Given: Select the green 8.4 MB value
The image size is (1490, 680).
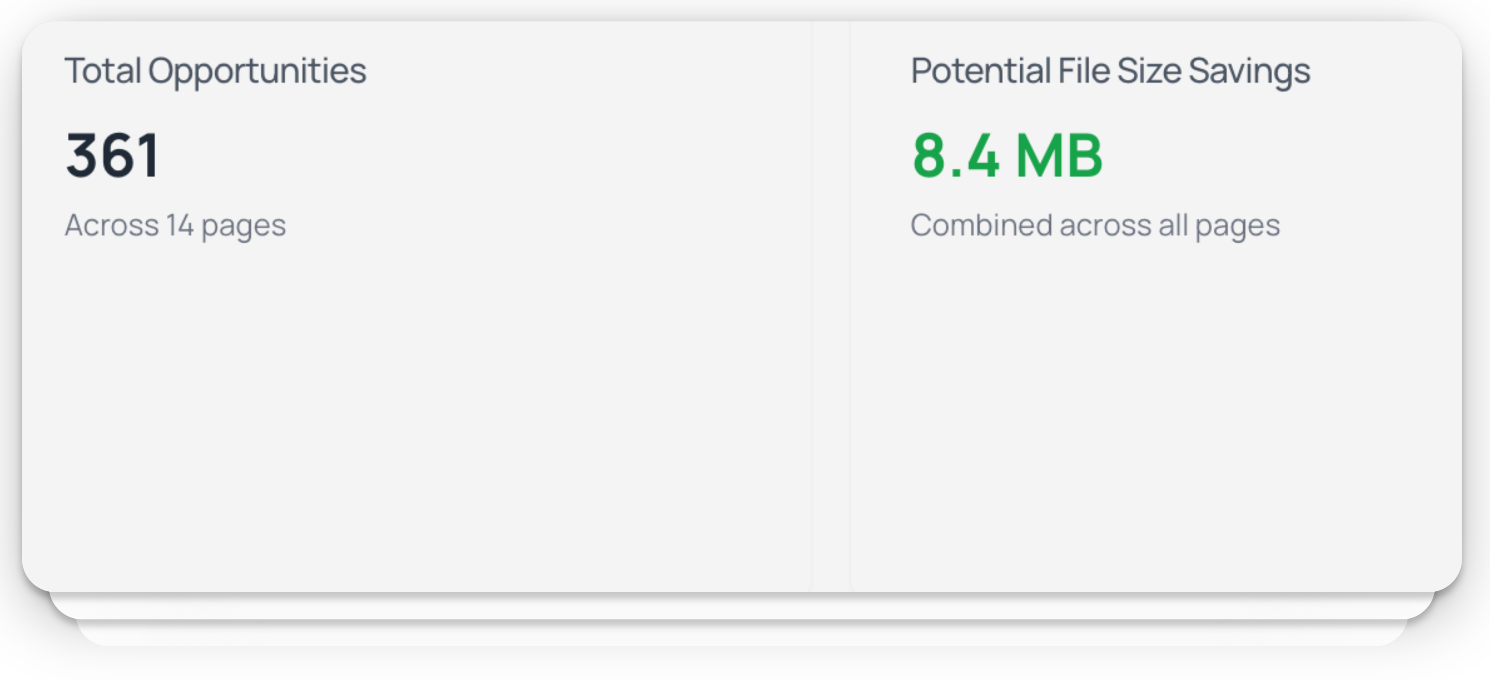Looking at the screenshot, I should [x=1007, y=157].
